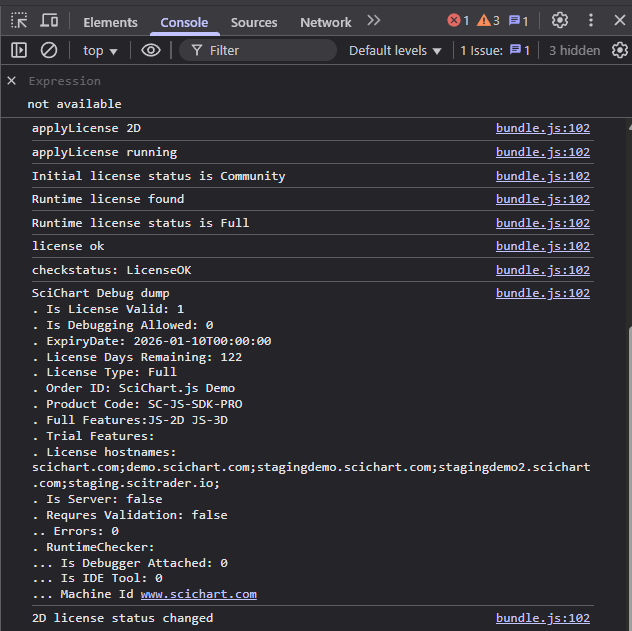Click the 'checkstatus: LicenseOK' log line

tap(112, 270)
